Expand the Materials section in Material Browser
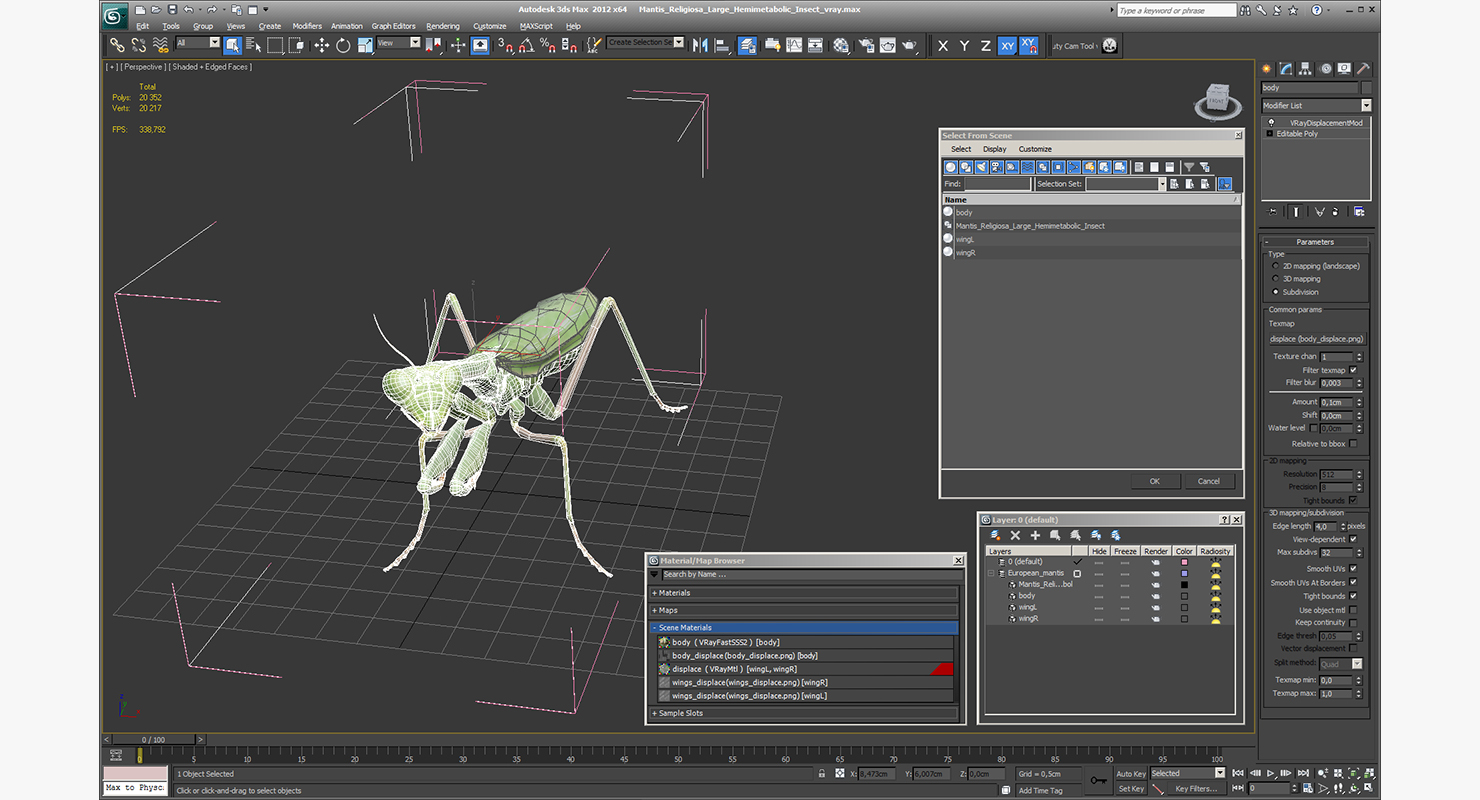Screen dimensions: 1480x800 tap(805, 593)
